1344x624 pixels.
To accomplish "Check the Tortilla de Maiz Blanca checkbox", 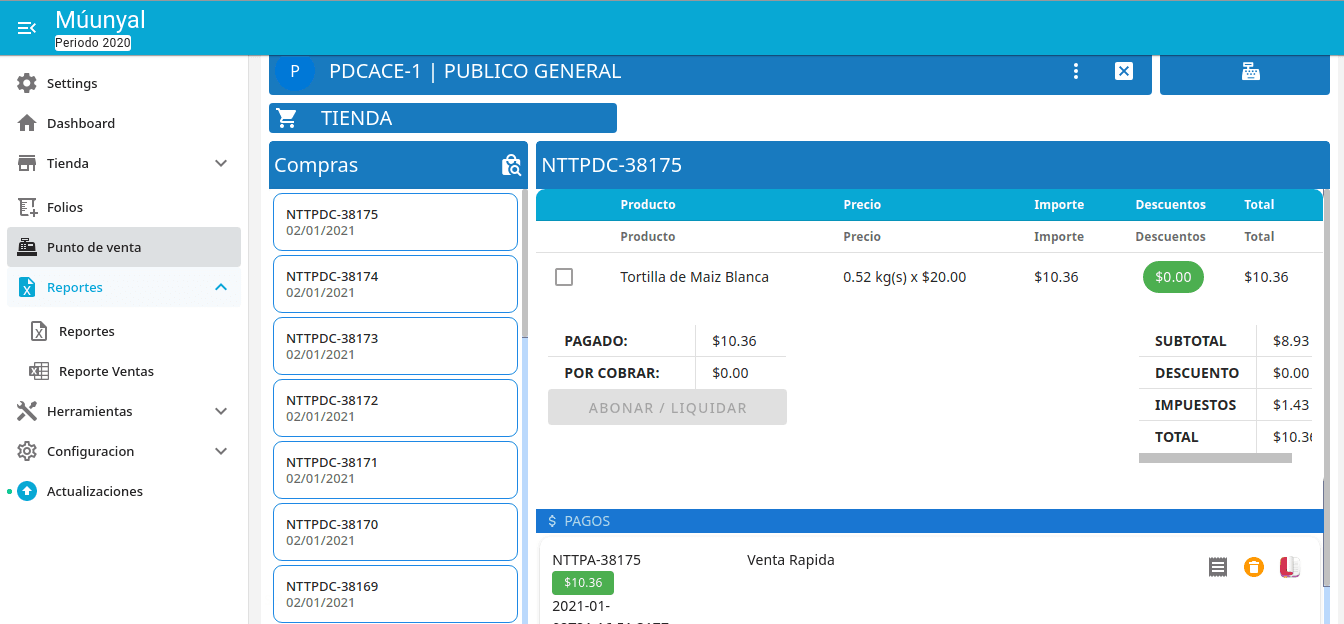I will [564, 277].
